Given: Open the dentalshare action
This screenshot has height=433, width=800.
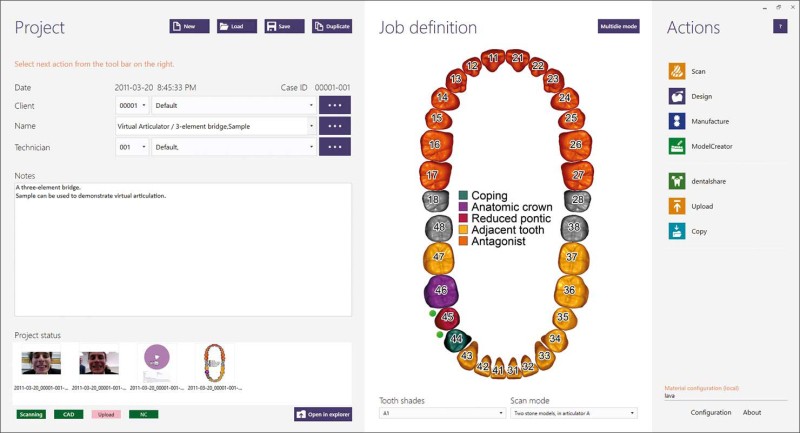Looking at the screenshot, I should click(x=677, y=181).
